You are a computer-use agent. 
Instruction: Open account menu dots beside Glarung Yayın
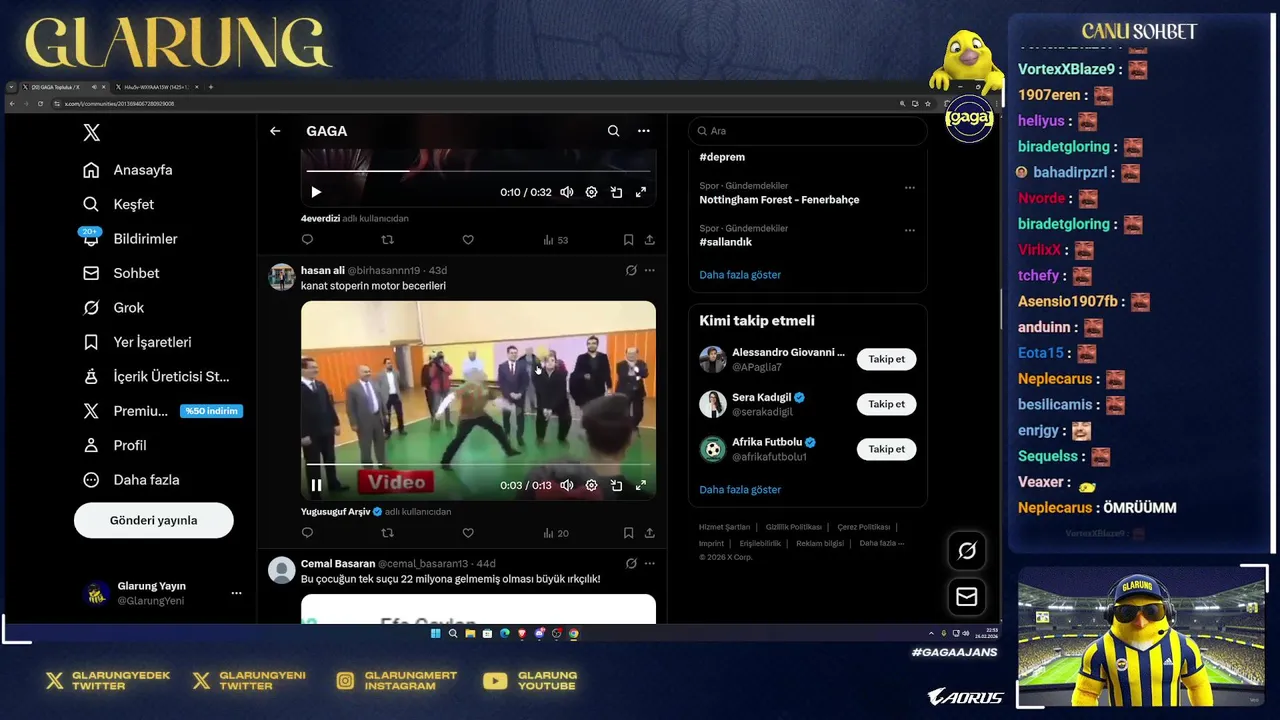[236, 593]
